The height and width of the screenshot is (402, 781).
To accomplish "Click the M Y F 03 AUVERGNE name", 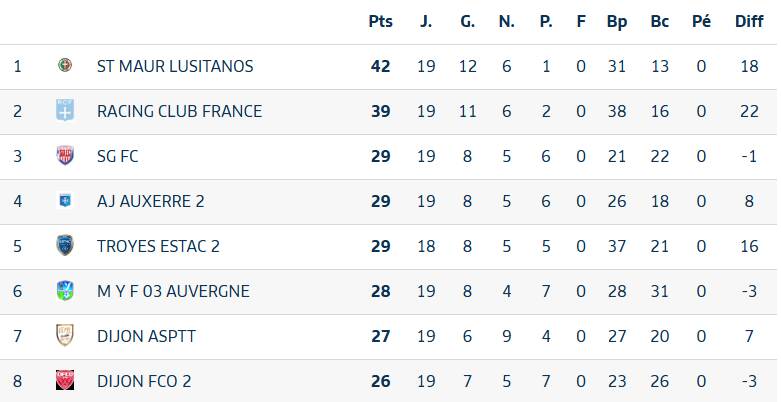I will click(173, 291).
